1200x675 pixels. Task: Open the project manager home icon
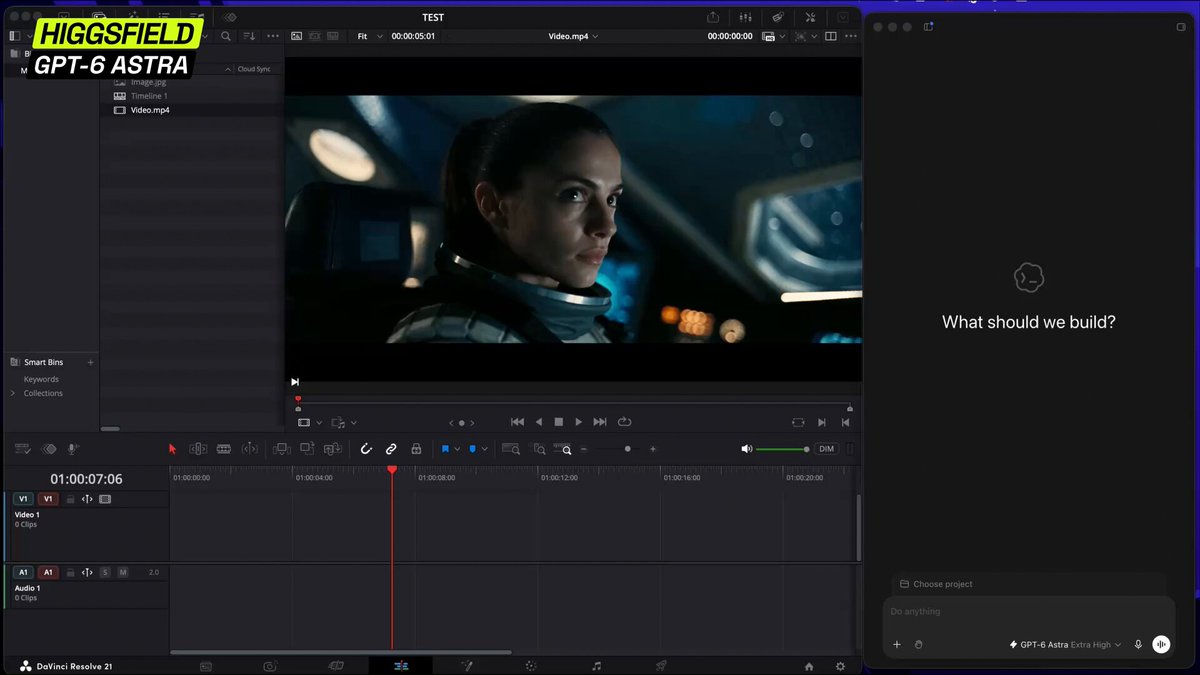coord(809,666)
